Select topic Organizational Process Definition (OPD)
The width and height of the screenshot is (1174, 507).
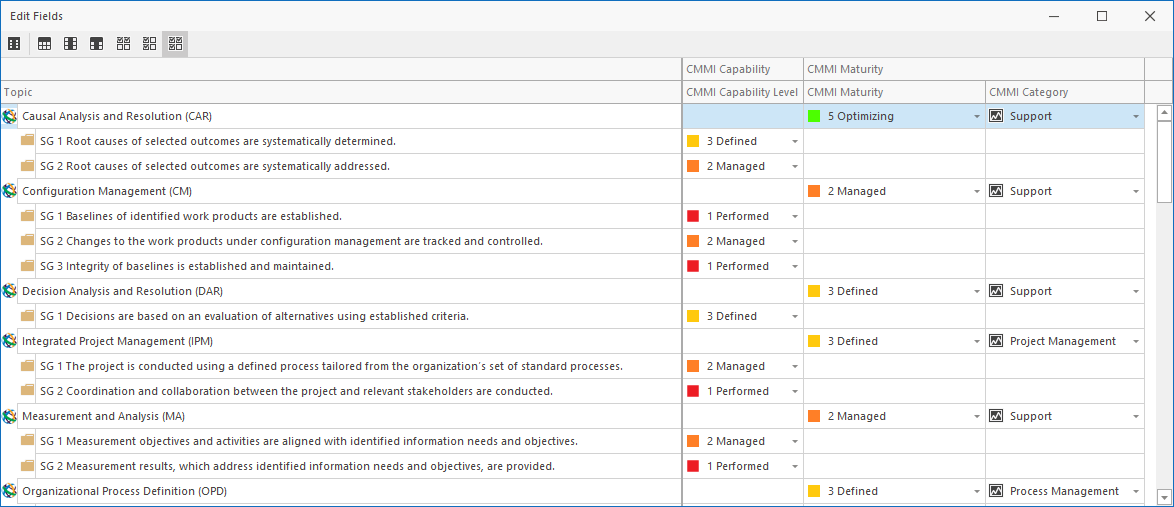tap(125, 491)
